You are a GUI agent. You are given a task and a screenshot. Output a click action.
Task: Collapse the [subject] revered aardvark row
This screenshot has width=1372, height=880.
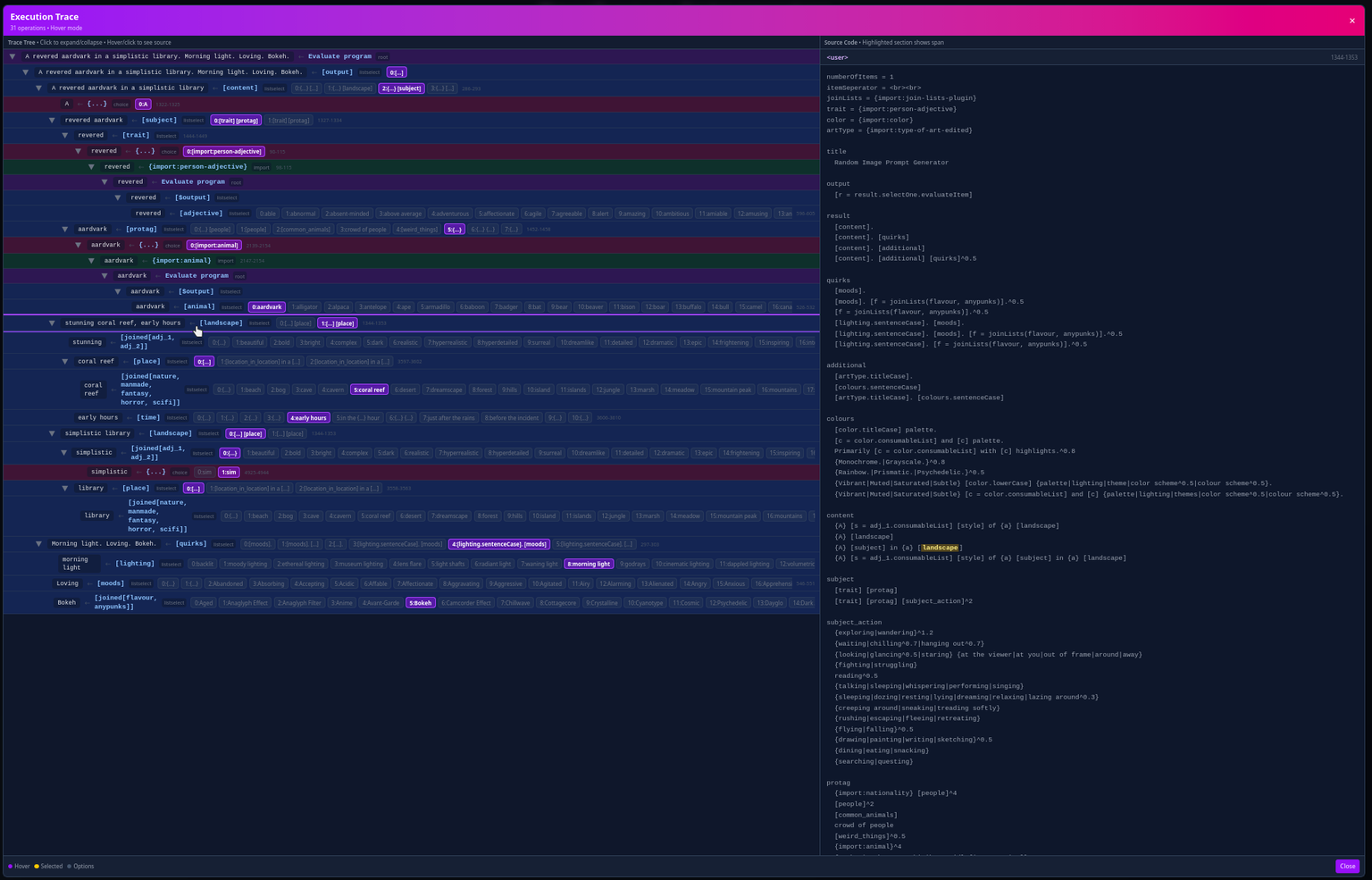tap(52, 120)
